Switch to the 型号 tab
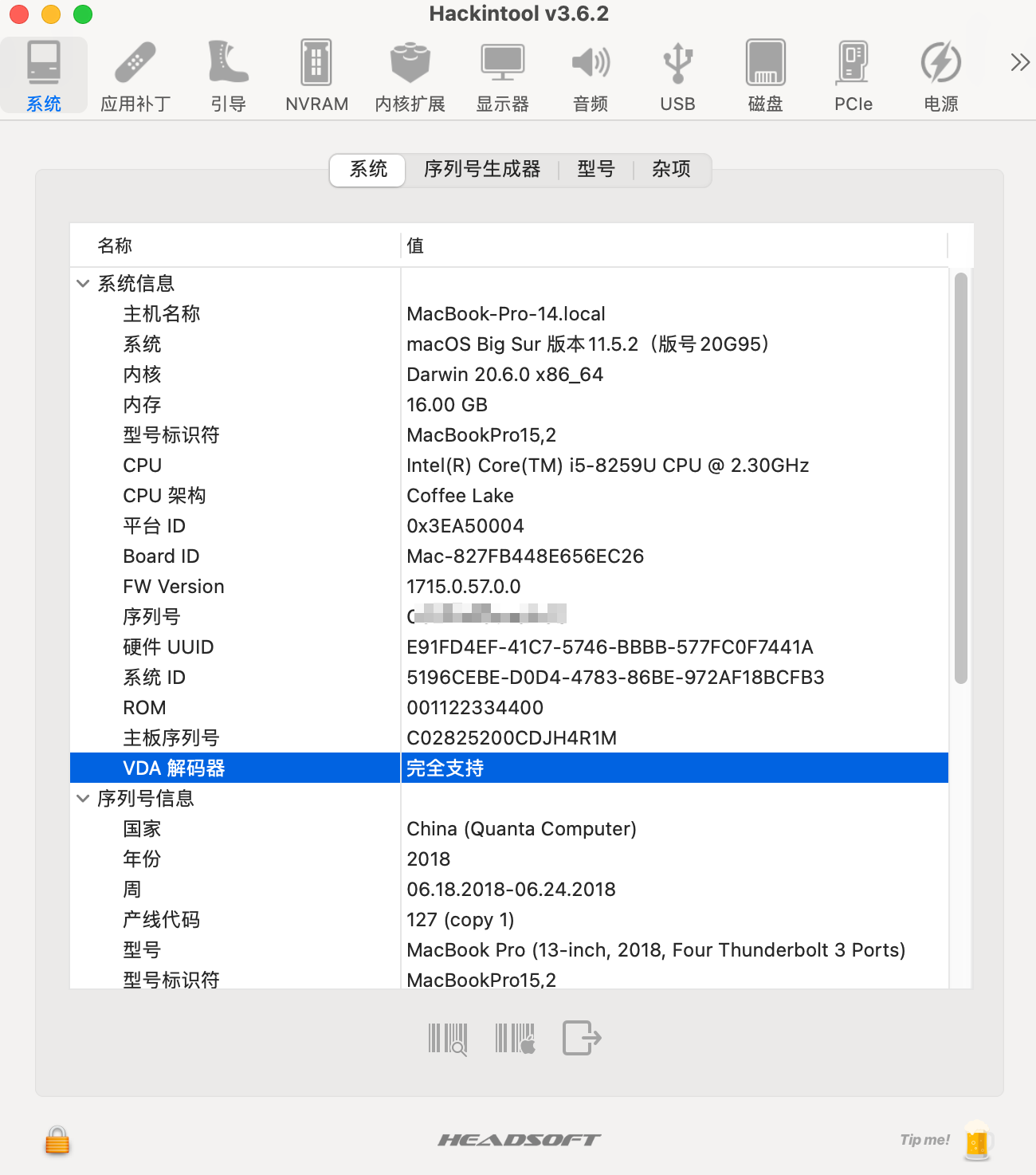This screenshot has height=1175, width=1036. (x=596, y=169)
